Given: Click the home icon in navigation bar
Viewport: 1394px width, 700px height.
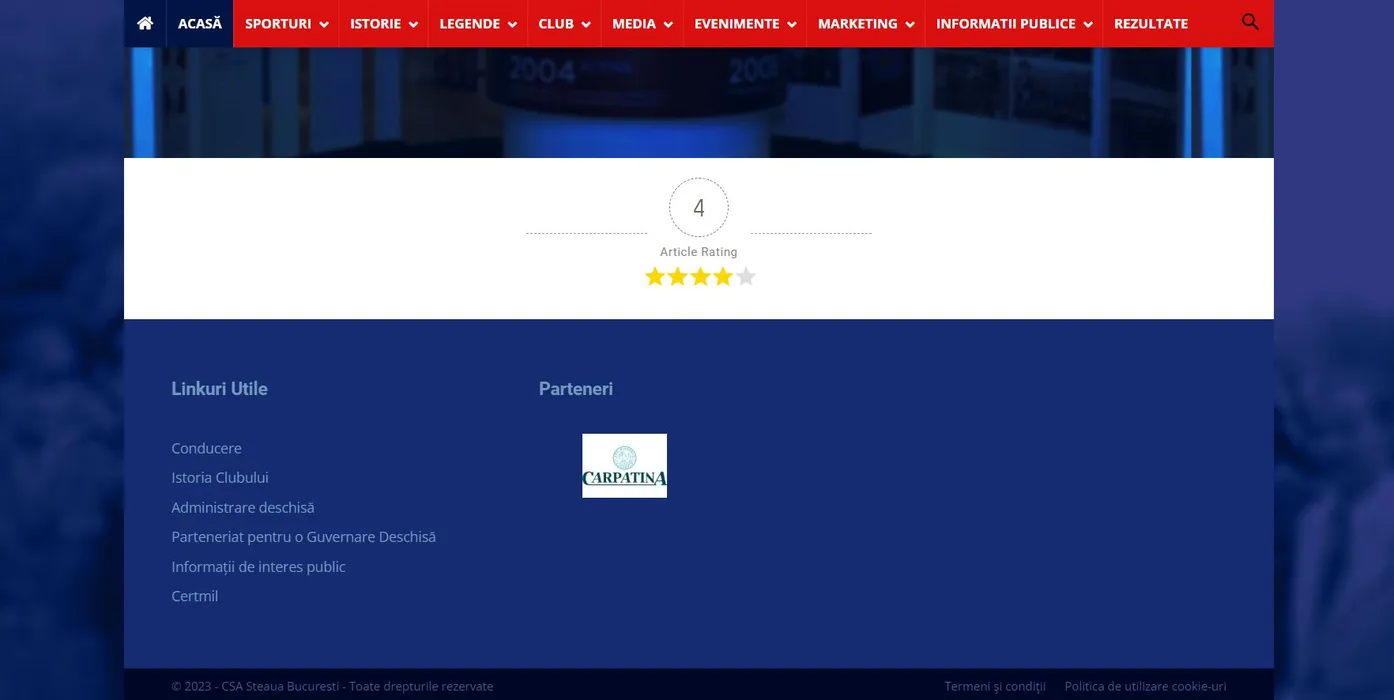Looking at the screenshot, I should tap(145, 23).
